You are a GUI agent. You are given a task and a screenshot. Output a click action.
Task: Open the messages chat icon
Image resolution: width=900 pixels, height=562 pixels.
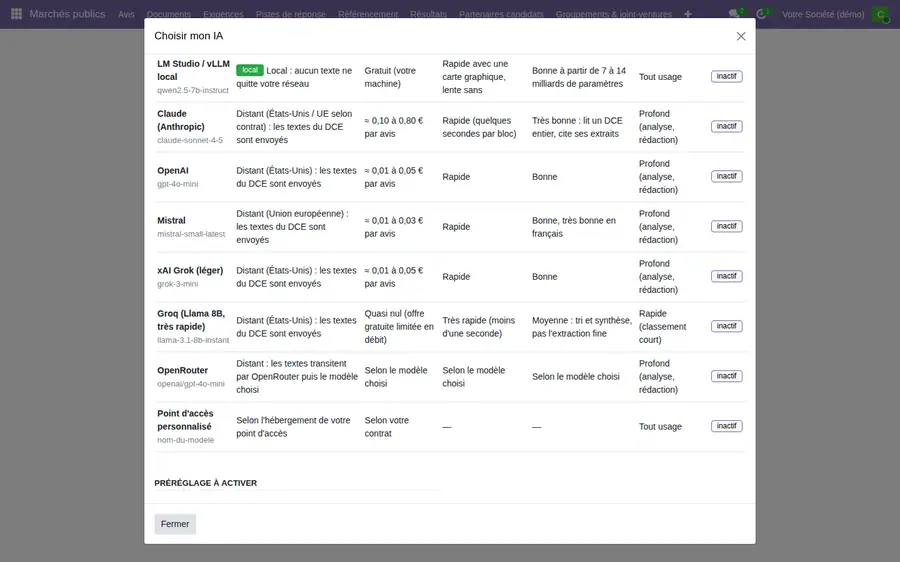[x=734, y=14]
